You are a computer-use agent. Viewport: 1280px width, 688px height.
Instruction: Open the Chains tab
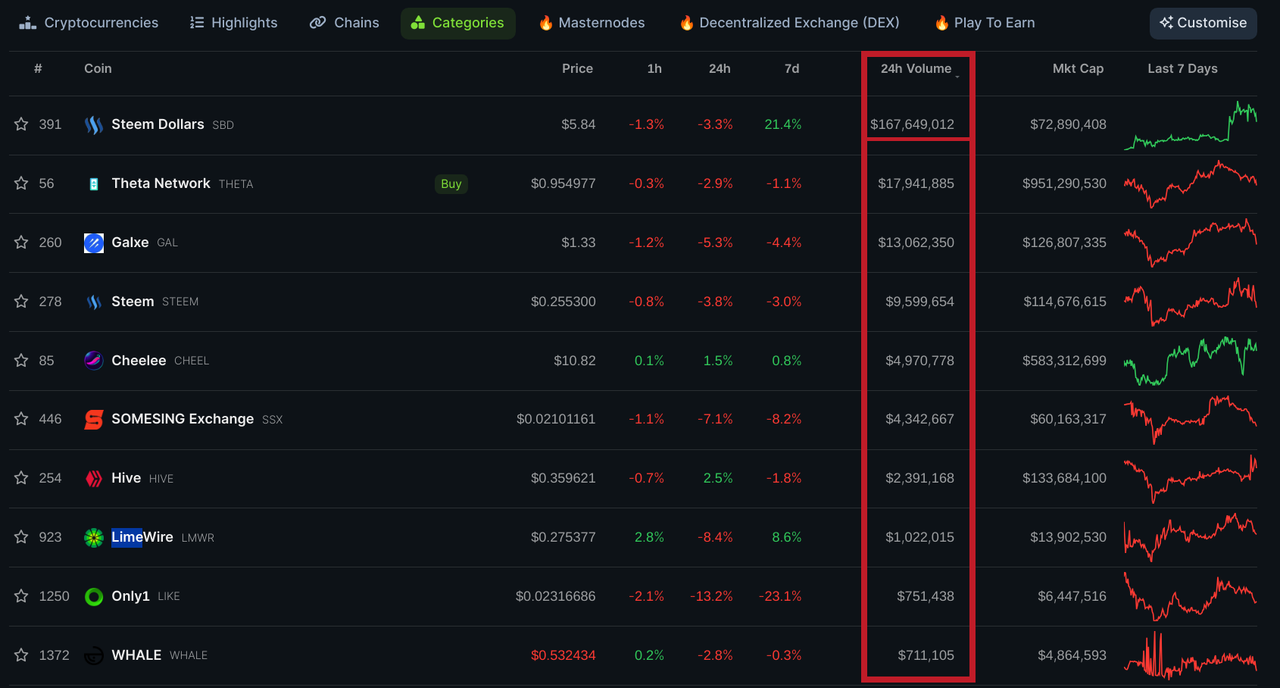click(x=344, y=23)
